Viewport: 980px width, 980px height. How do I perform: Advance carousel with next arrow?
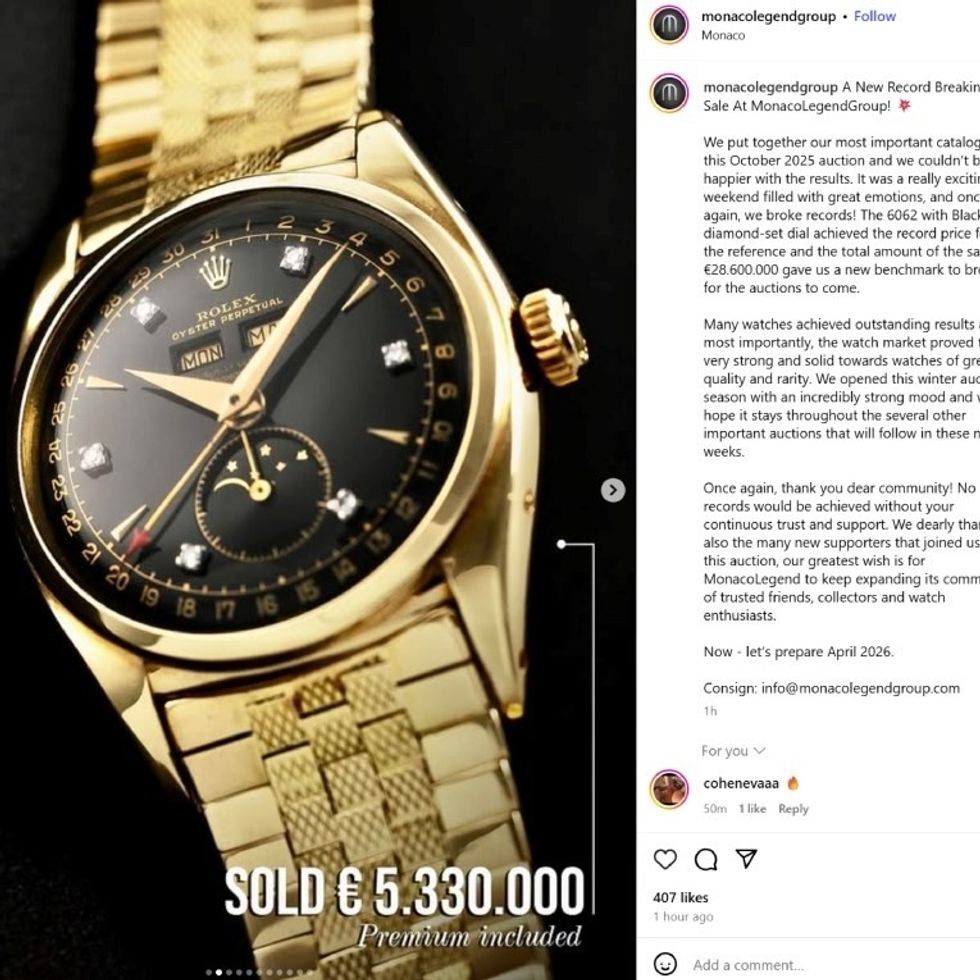[612, 490]
